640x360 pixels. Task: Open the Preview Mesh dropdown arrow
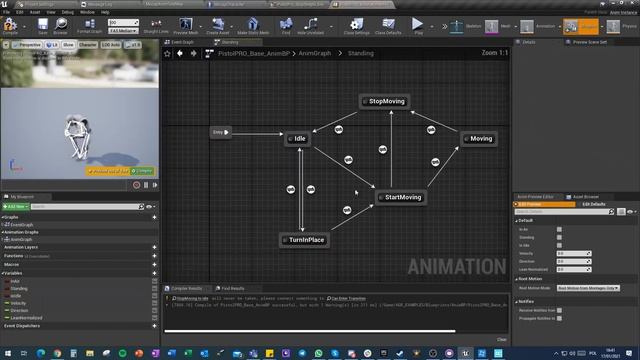pos(200,27)
